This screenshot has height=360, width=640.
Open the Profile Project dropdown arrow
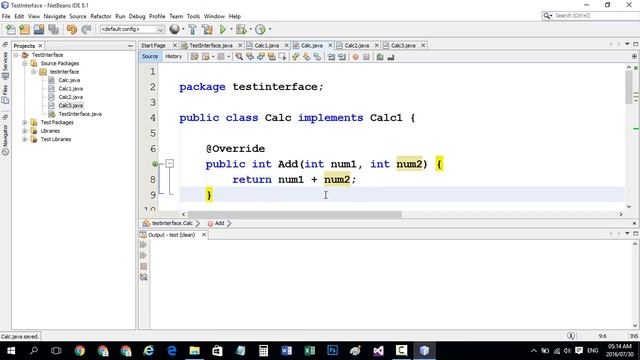click(x=270, y=29)
